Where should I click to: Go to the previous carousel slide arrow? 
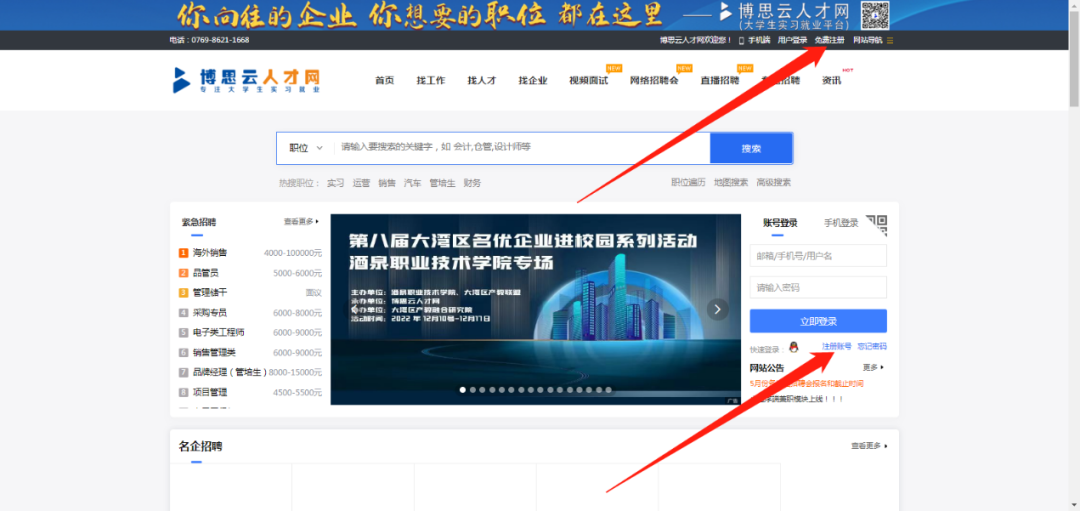(x=354, y=309)
